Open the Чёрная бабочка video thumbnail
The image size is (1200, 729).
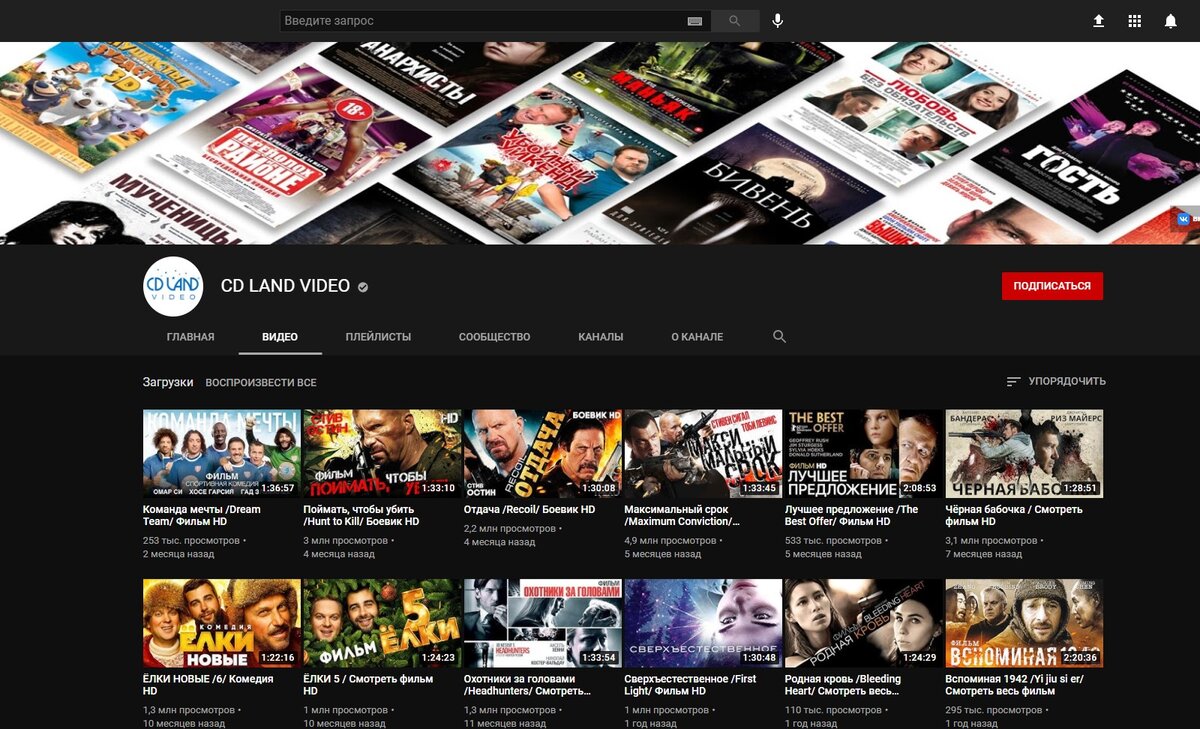1024,454
